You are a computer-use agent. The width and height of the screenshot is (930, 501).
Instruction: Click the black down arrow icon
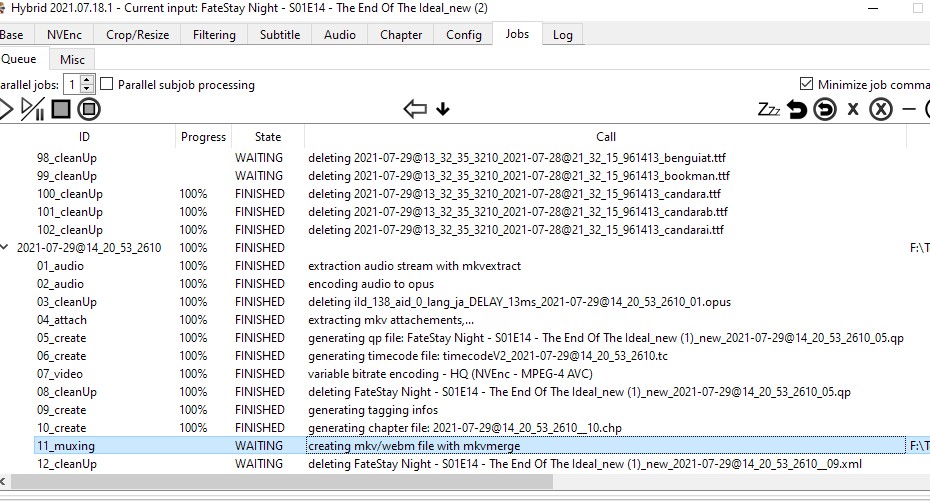pyautogui.click(x=443, y=109)
